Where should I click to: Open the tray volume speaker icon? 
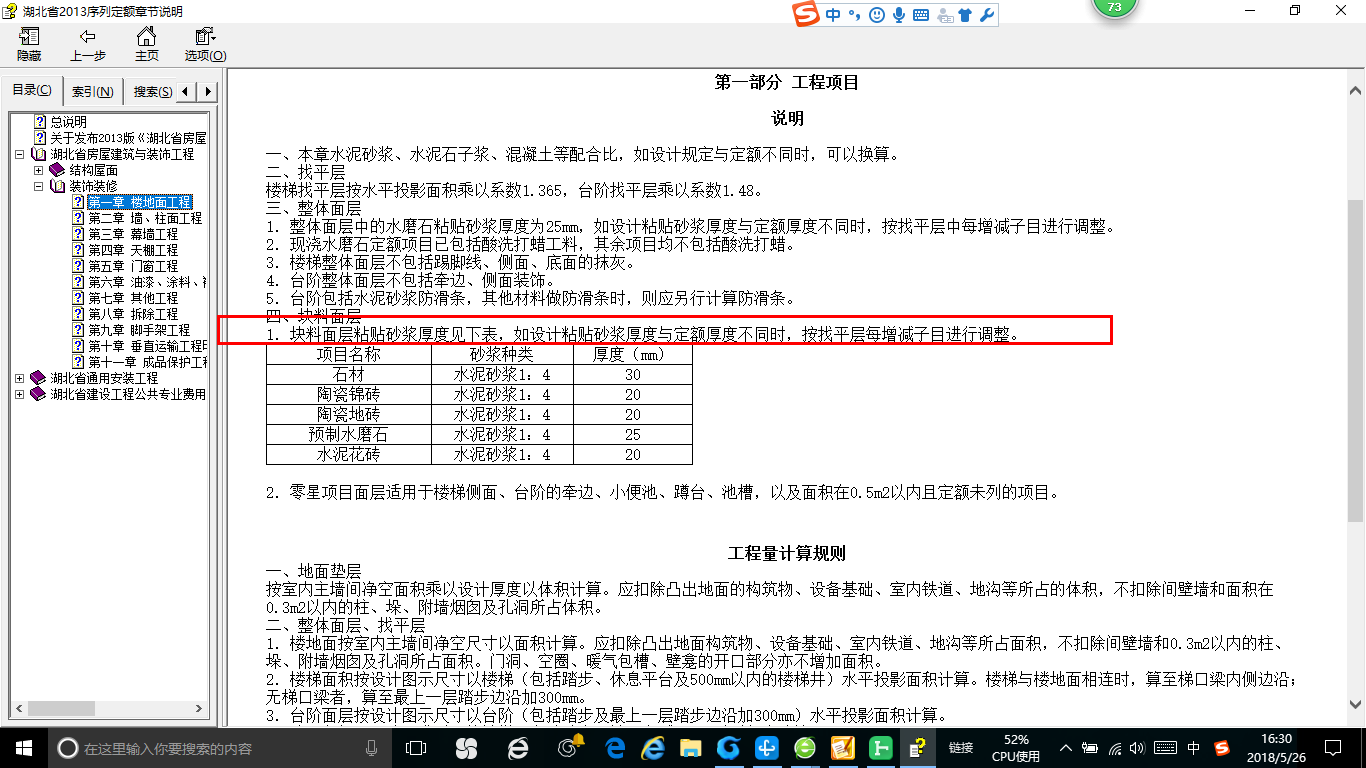pyautogui.click(x=1139, y=747)
